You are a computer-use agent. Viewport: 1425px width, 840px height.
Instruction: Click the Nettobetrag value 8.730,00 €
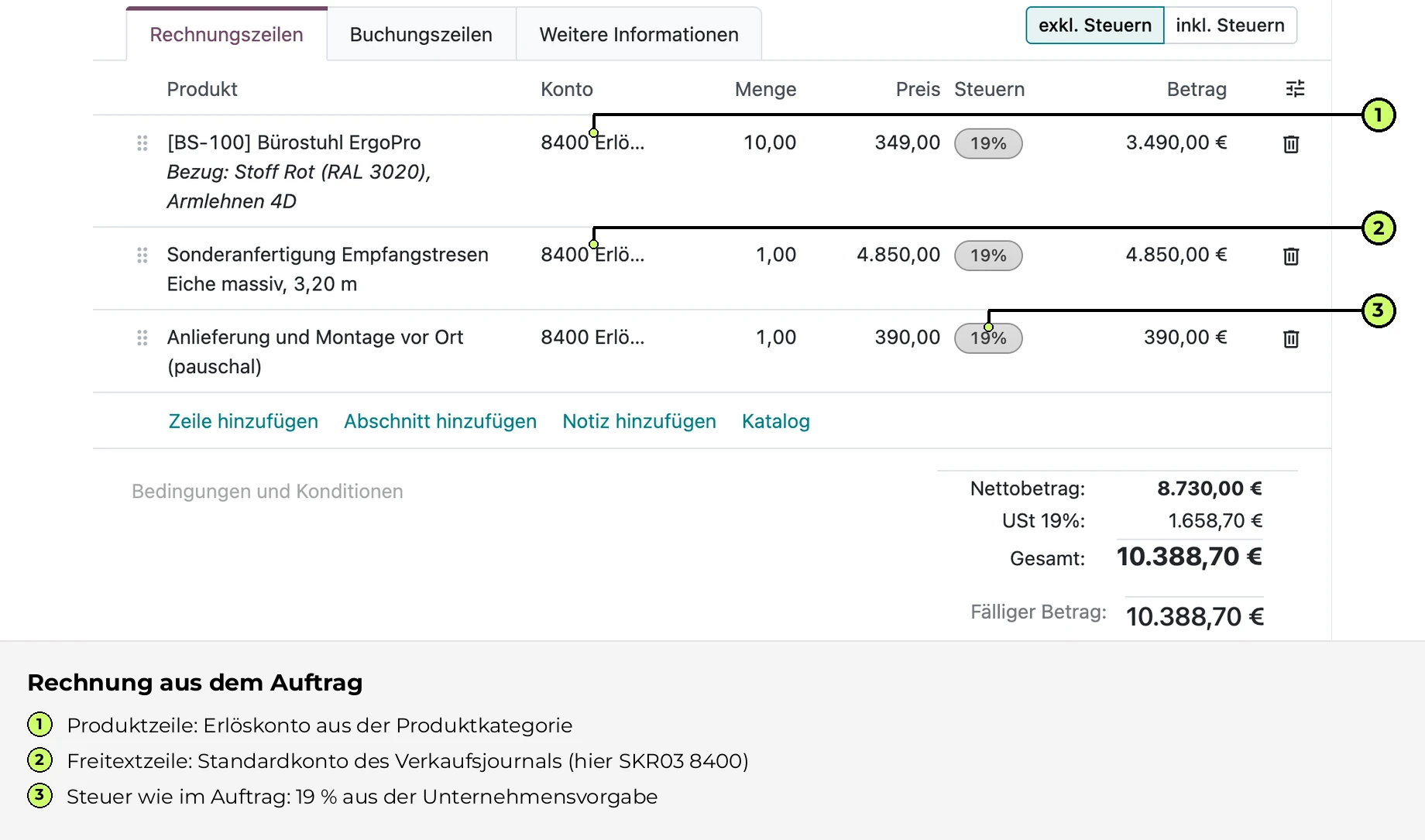pos(1210,489)
